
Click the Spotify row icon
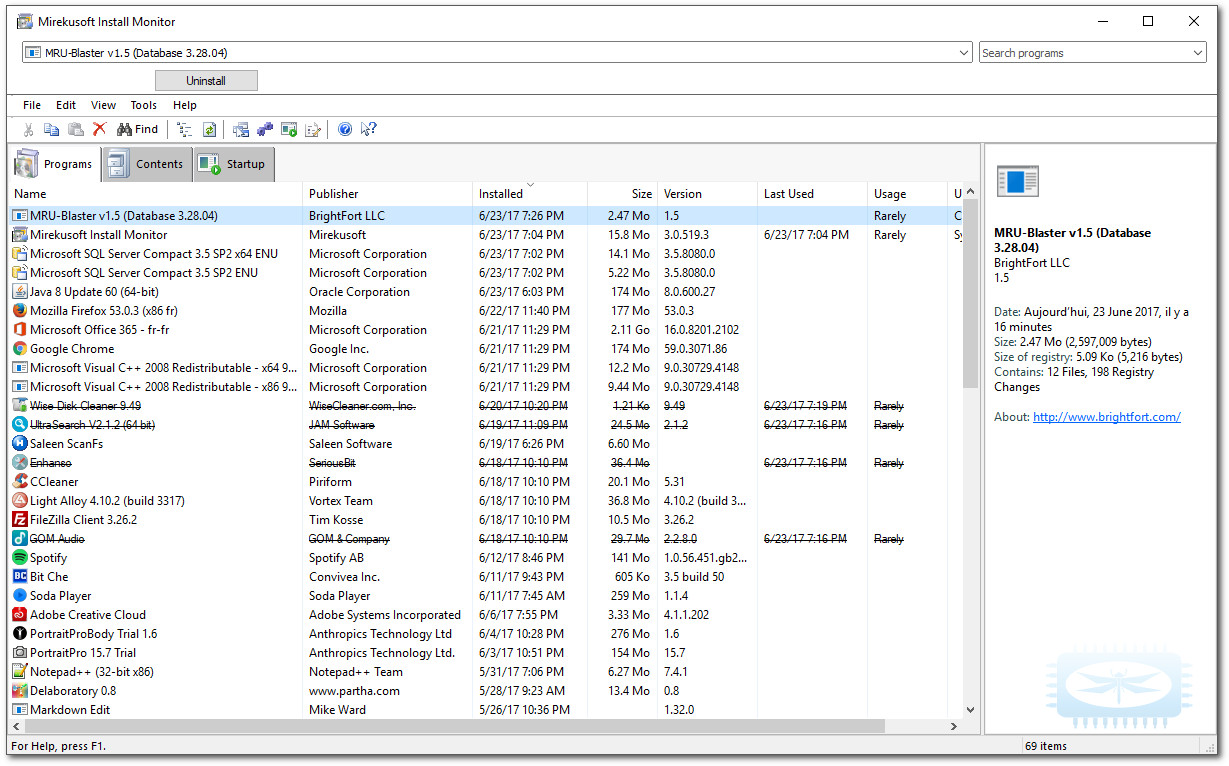tap(20, 558)
